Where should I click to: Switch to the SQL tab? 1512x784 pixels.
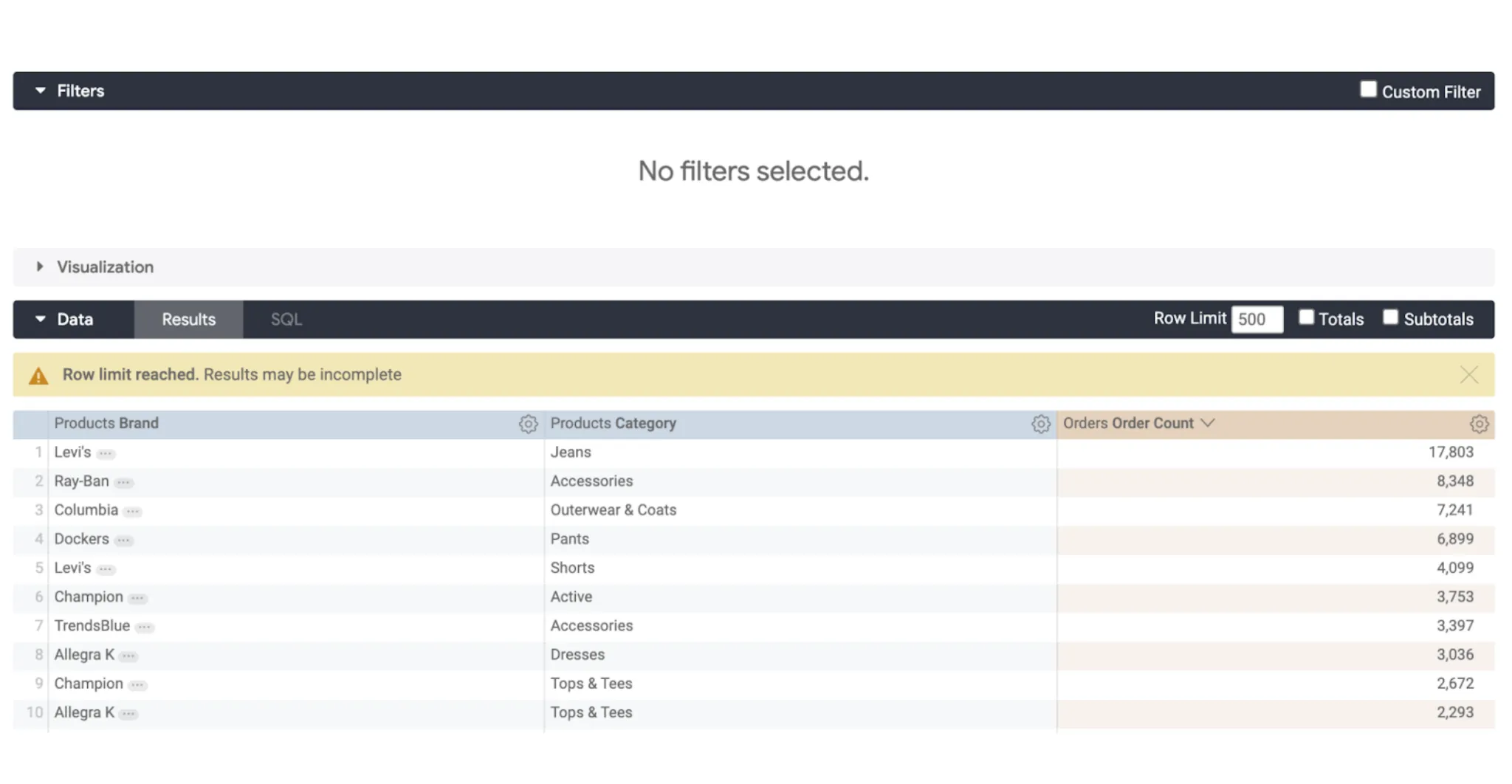[x=286, y=319]
